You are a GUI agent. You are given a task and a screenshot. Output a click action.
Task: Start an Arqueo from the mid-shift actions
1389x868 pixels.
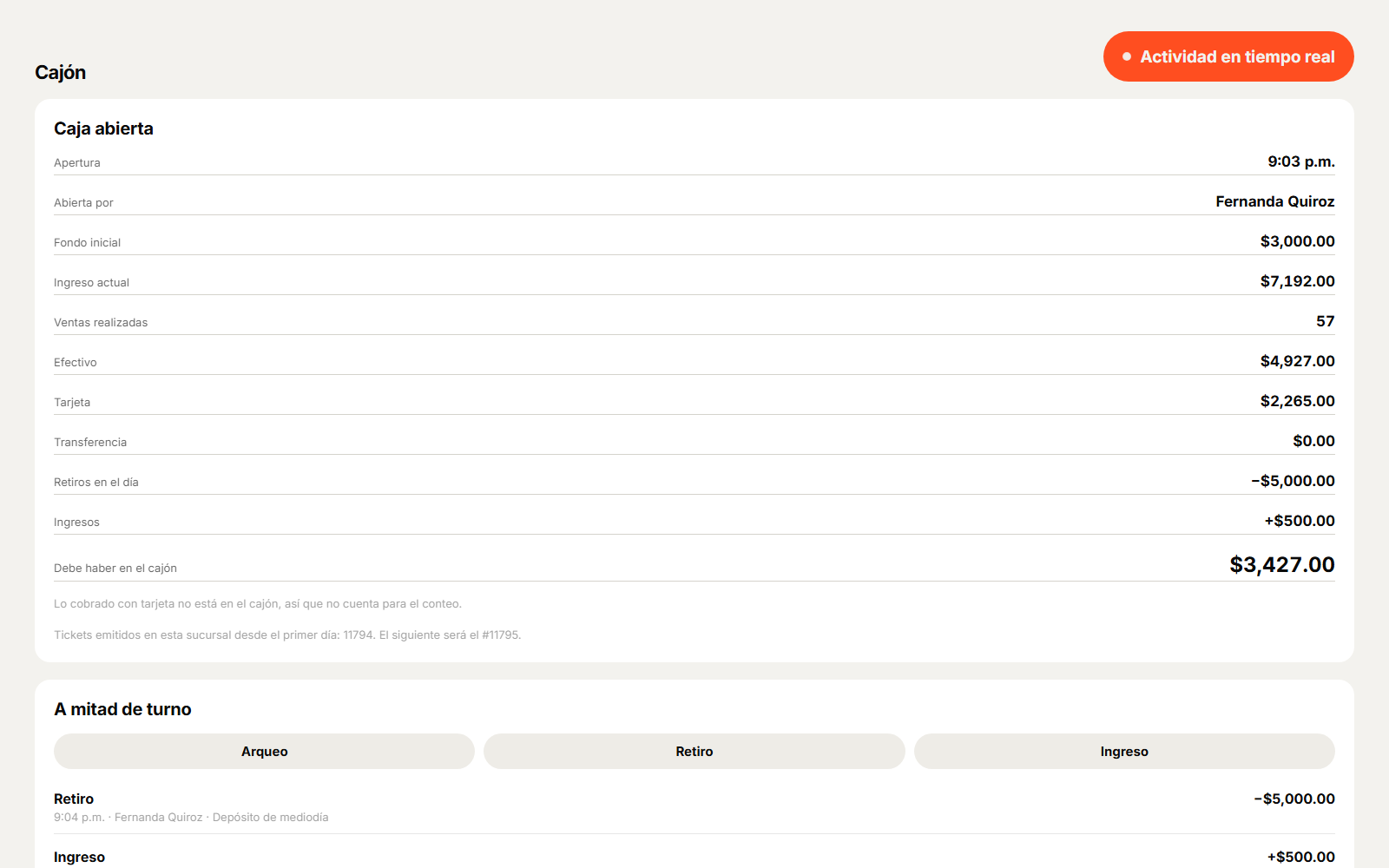click(x=264, y=752)
